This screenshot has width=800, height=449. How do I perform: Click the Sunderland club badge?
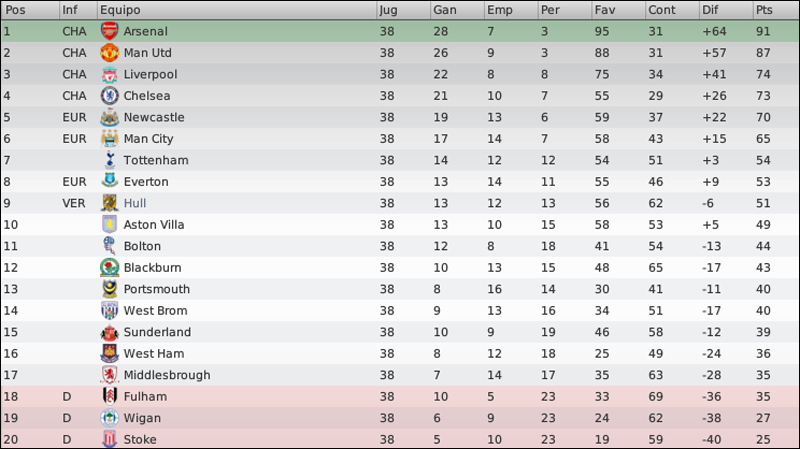click(109, 332)
